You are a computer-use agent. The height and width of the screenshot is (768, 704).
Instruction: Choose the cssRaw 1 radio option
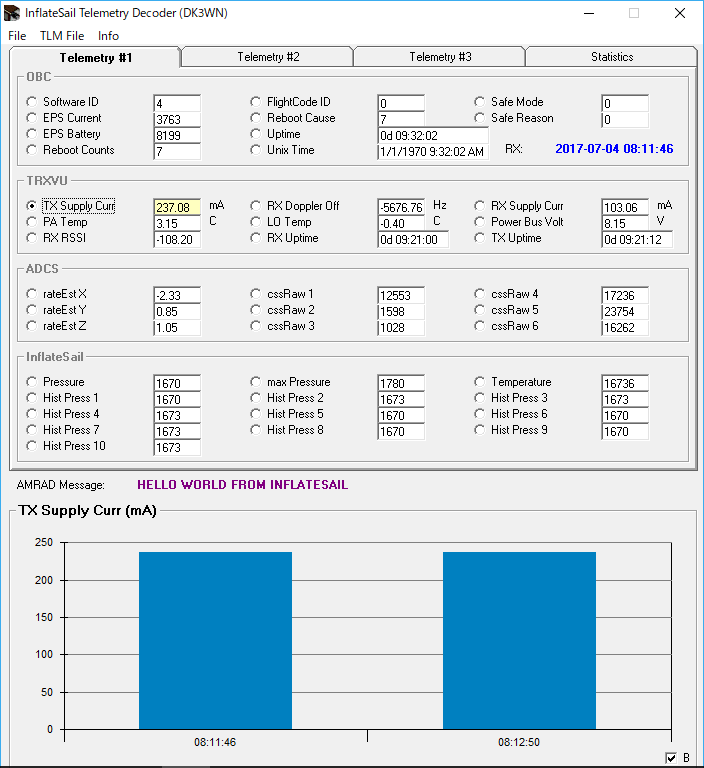[x=255, y=294]
